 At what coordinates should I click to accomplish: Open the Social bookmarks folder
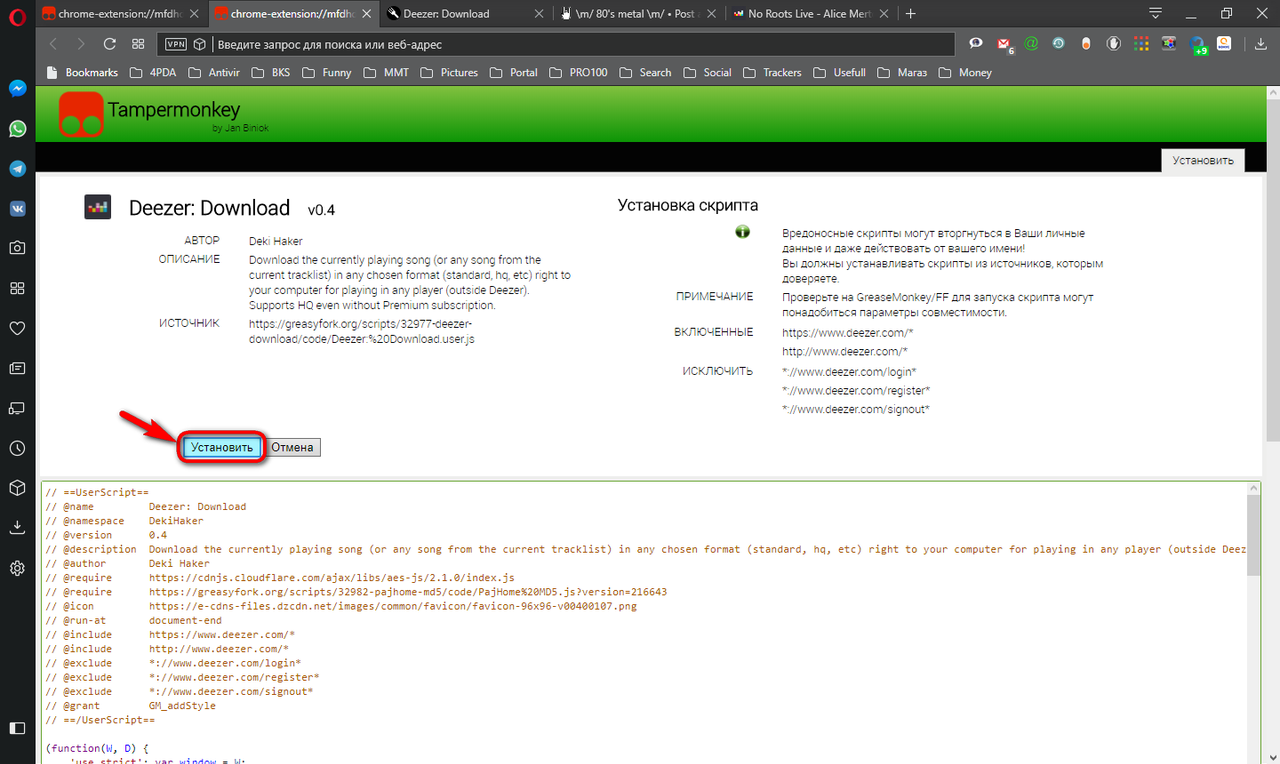click(x=707, y=72)
